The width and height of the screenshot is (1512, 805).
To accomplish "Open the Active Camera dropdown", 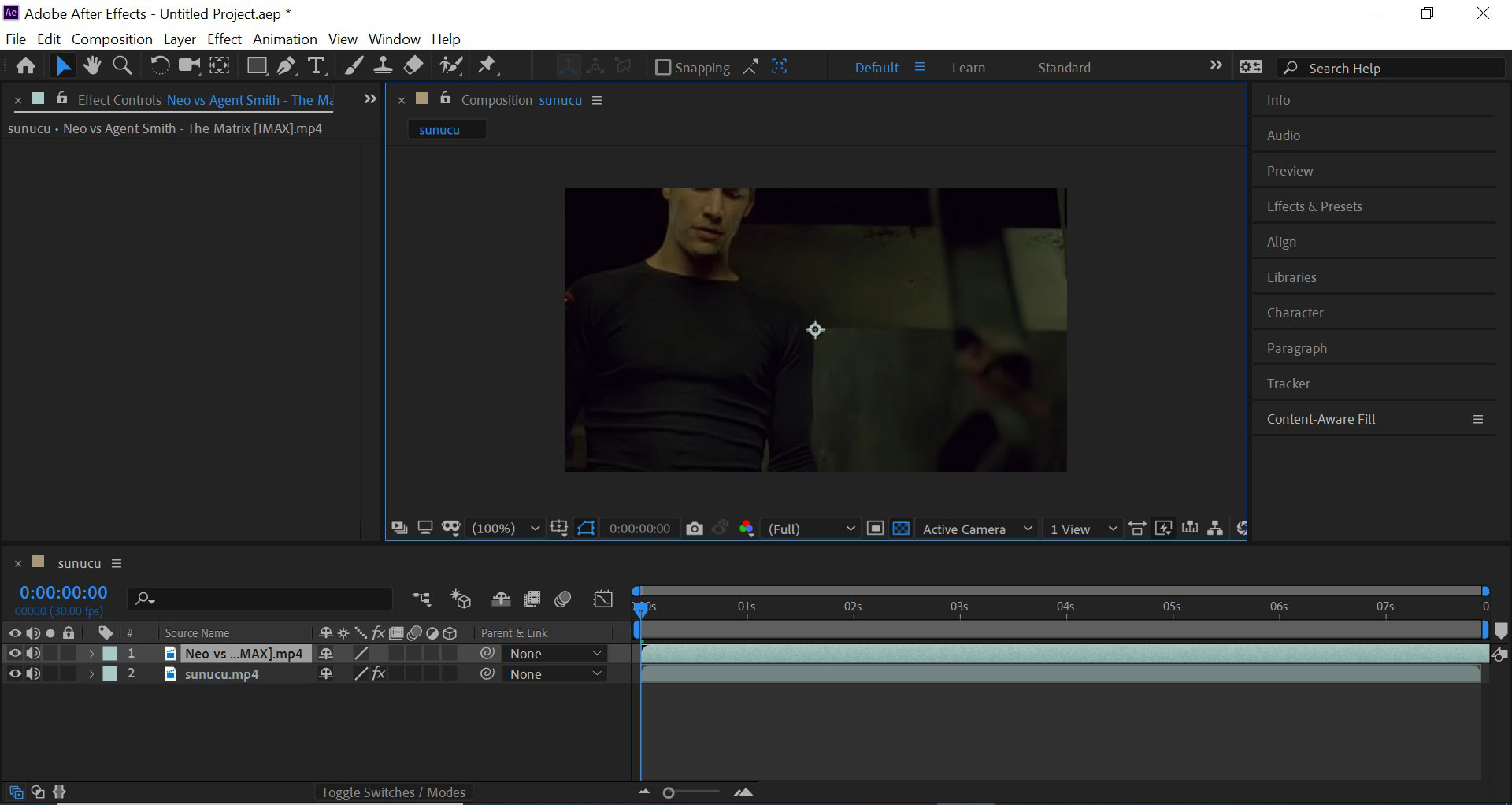I will tap(976, 529).
